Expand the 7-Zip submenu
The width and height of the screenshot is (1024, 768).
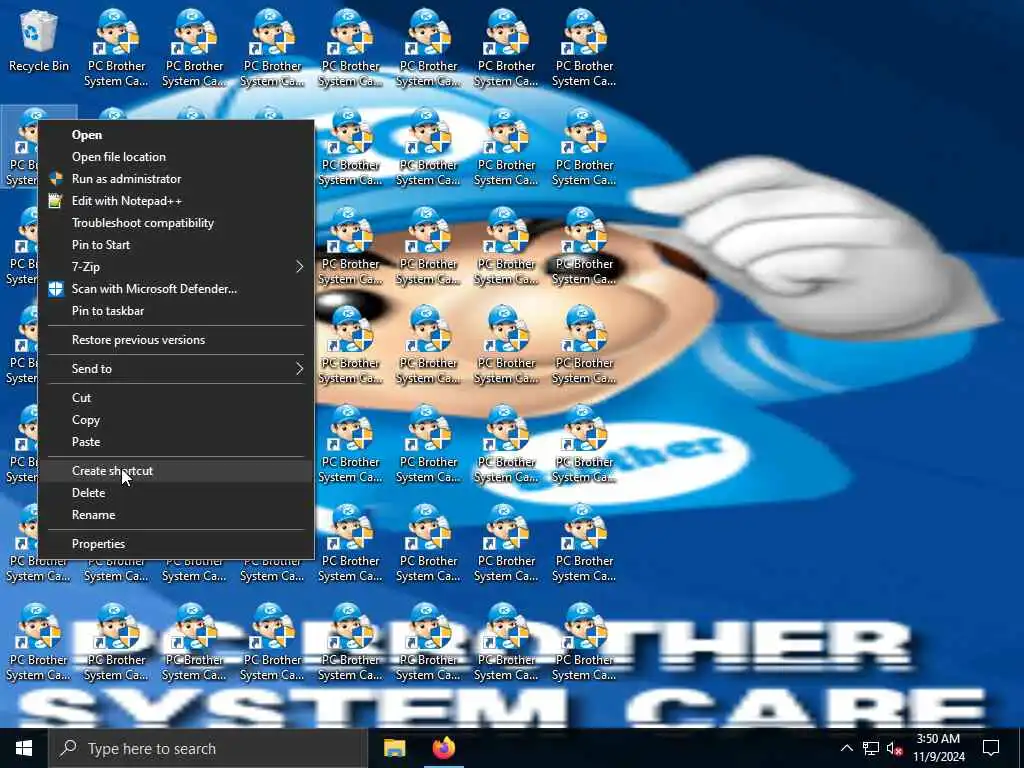[x=176, y=267]
